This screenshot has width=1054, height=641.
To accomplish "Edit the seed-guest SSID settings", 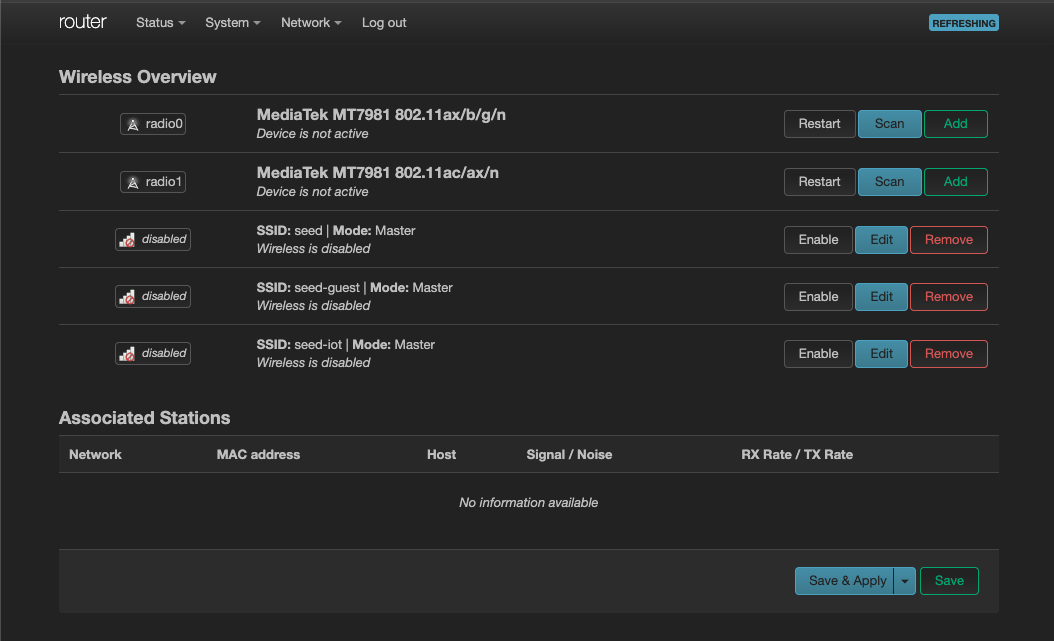I will pos(881,297).
